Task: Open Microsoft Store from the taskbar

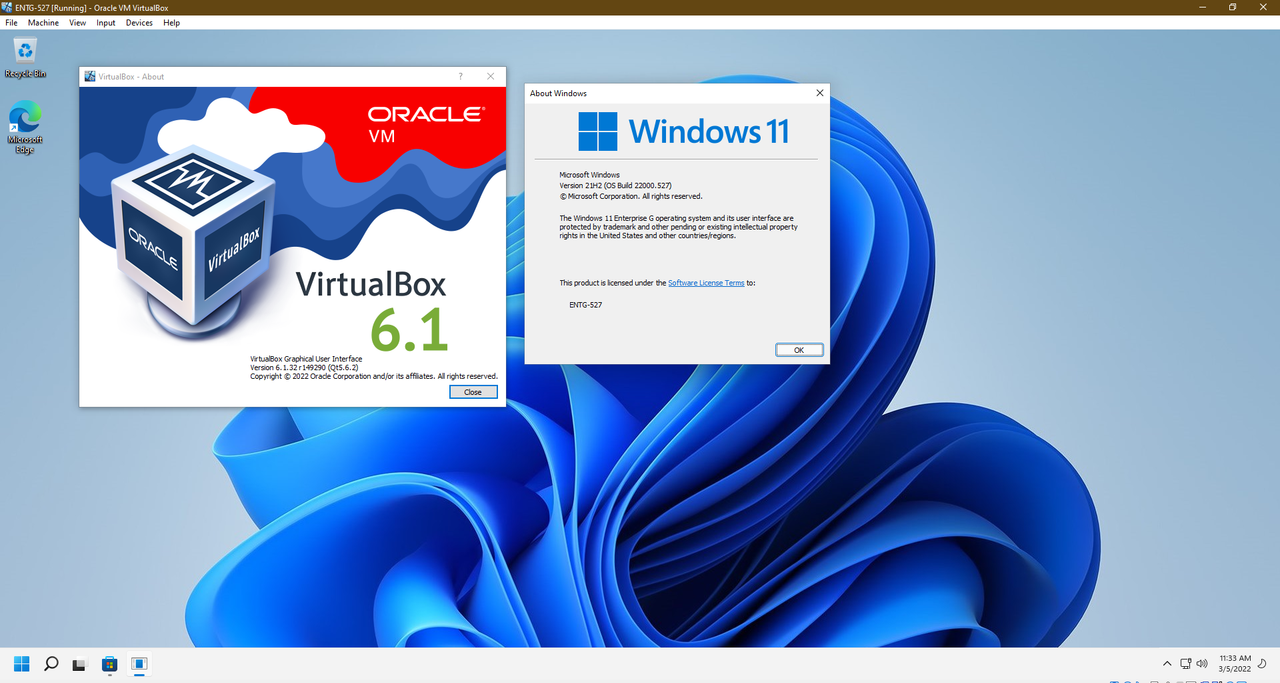Action: [110, 663]
